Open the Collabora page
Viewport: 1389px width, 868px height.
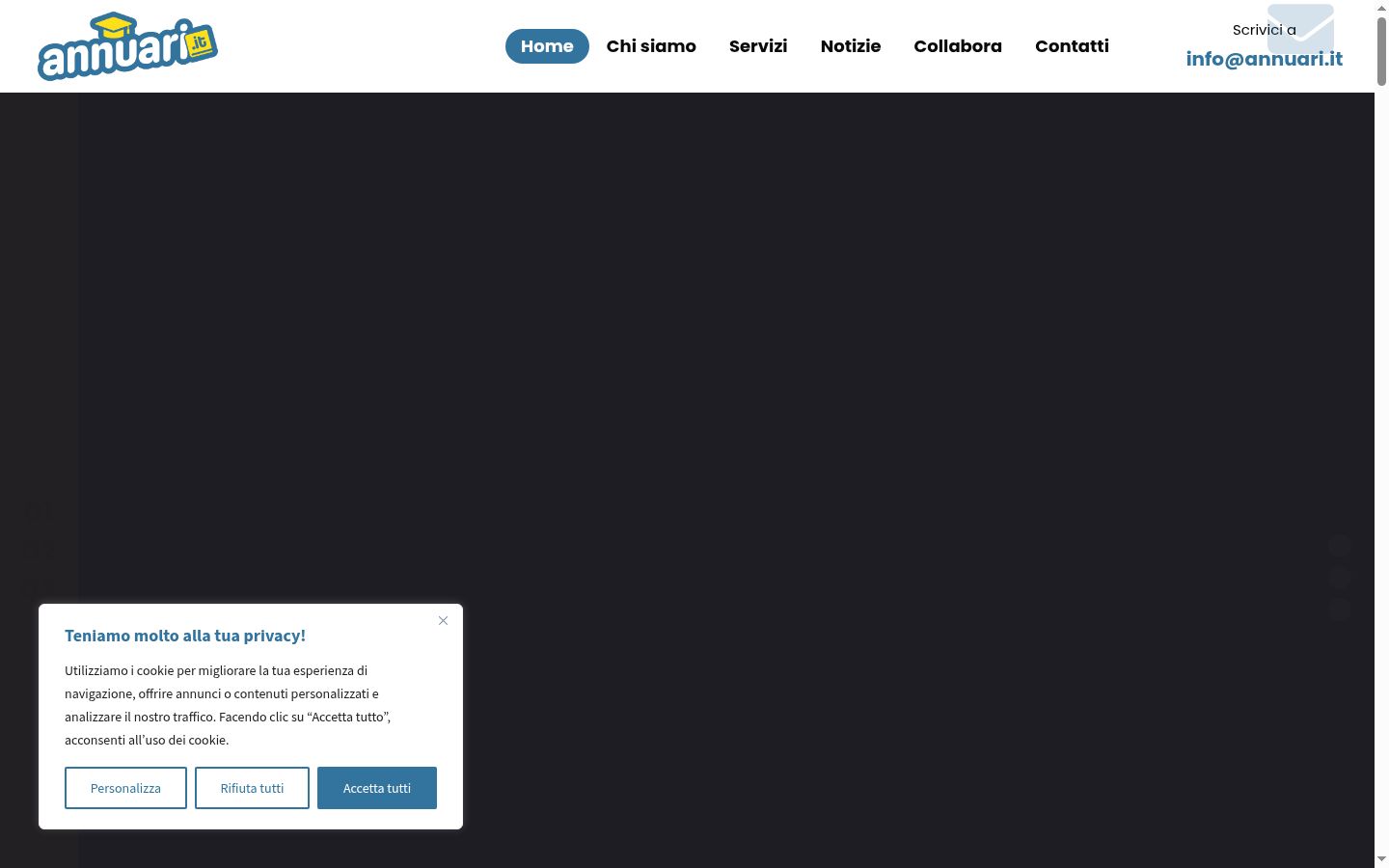point(958,46)
